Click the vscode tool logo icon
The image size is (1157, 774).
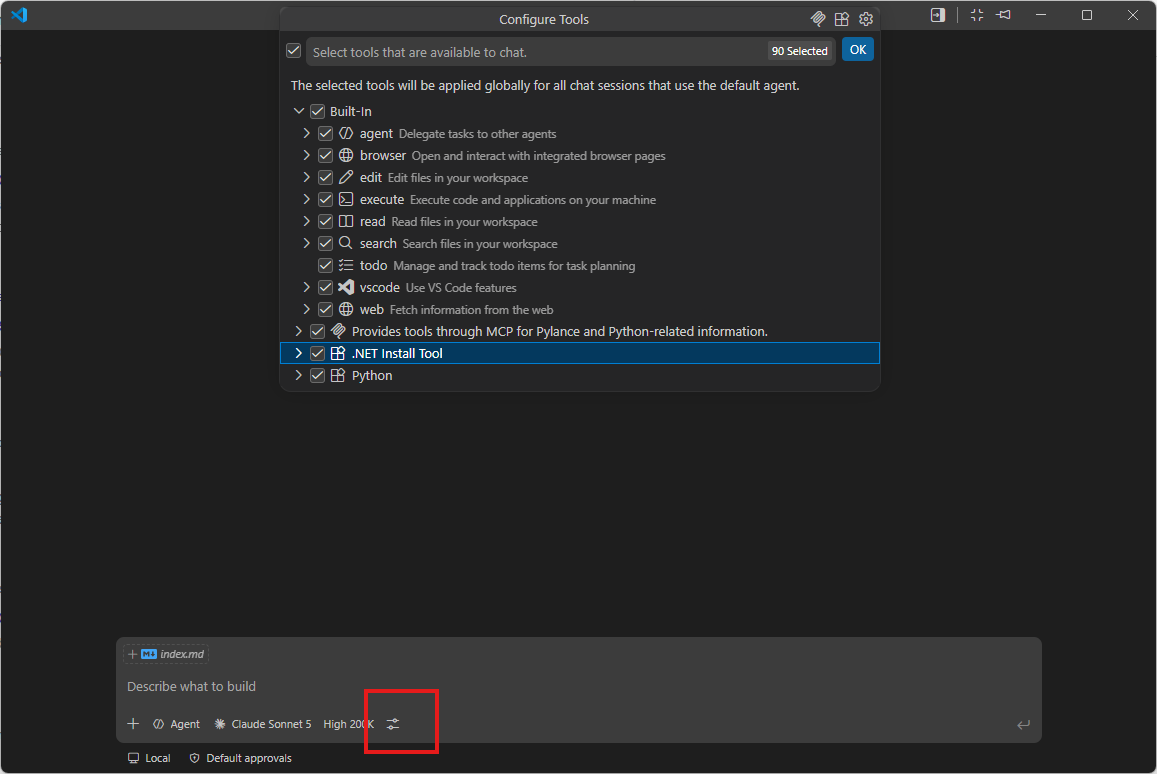[x=346, y=287]
